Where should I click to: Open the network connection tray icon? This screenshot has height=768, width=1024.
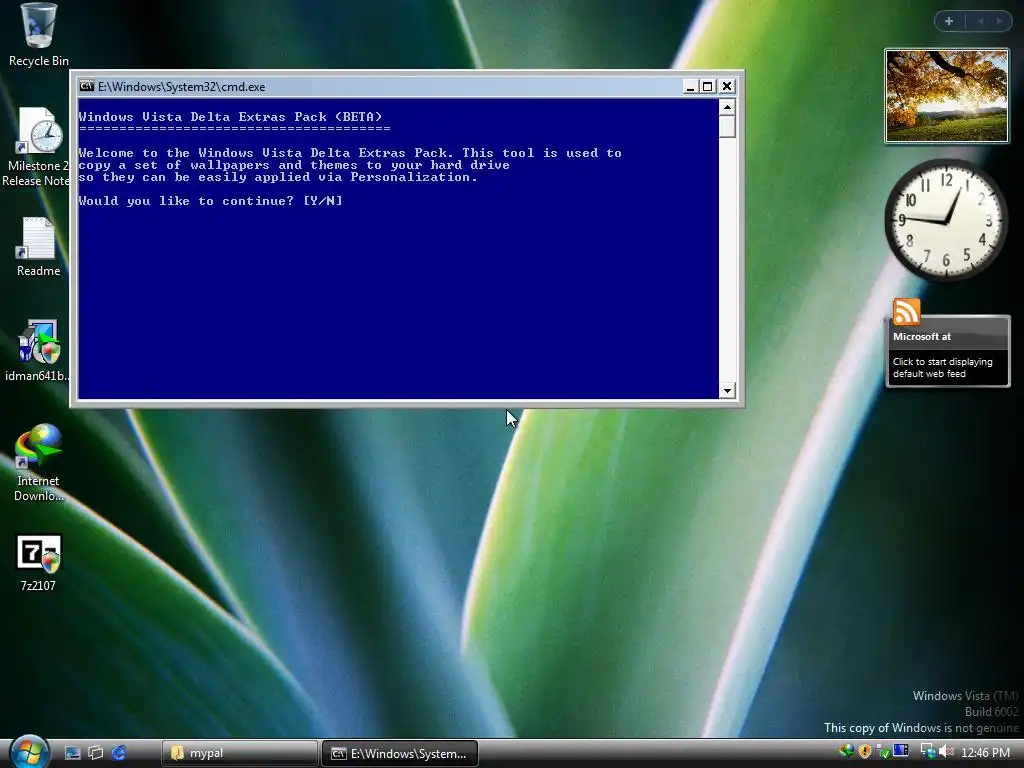(x=928, y=752)
